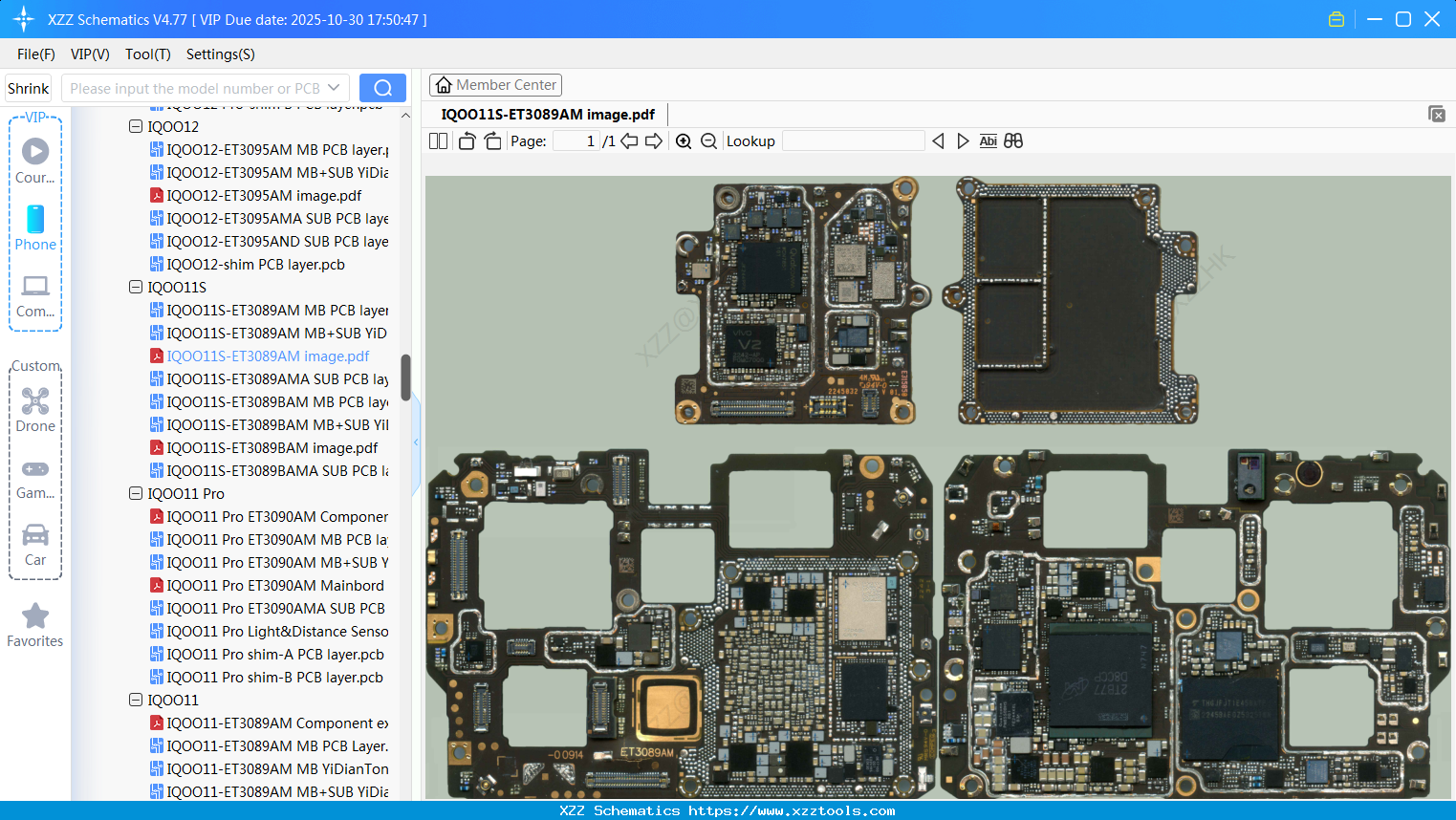This screenshot has width=1456, height=820.
Task: Select the Phone category in the sidebar
Action: point(35,229)
